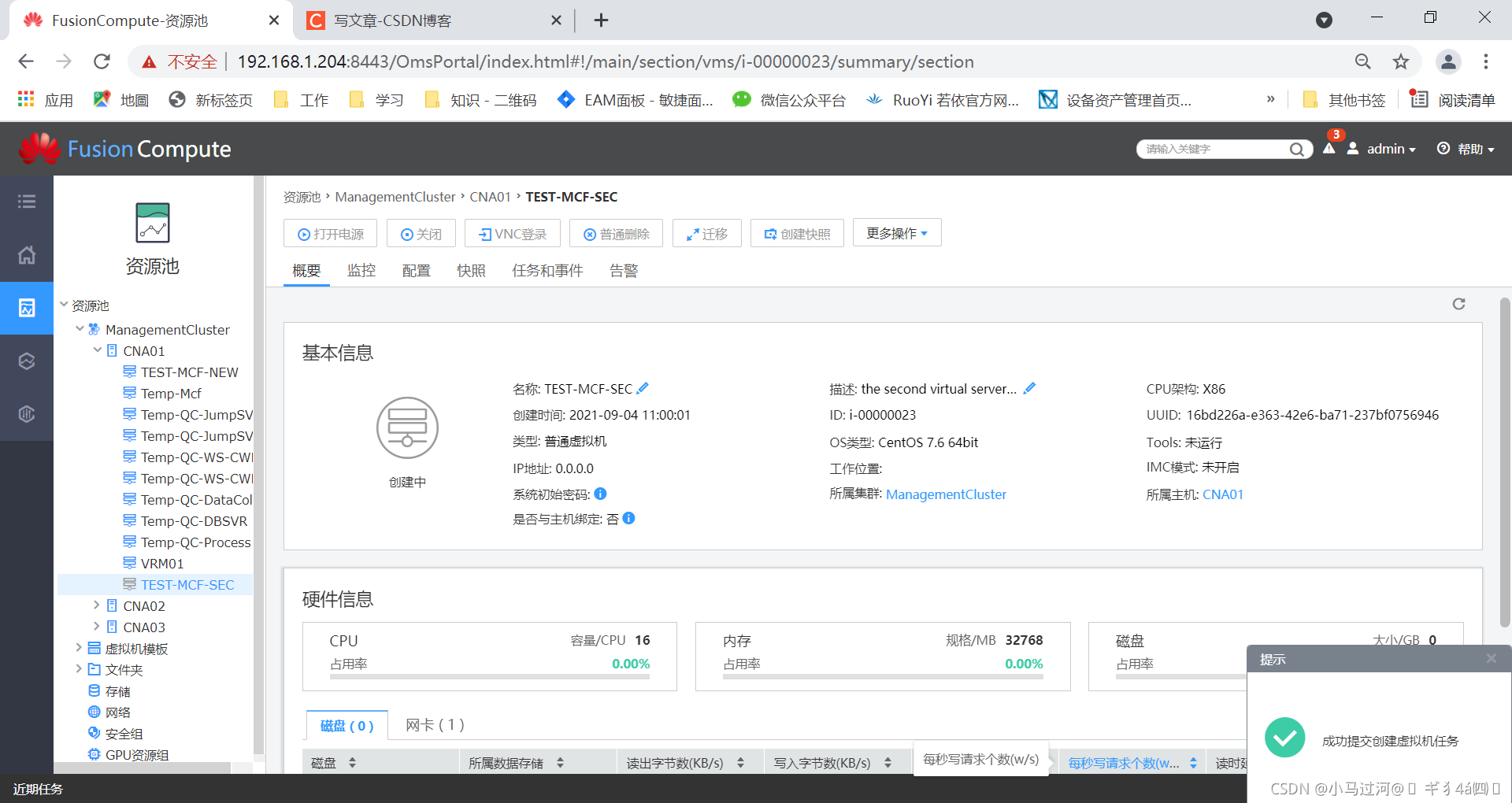The width and height of the screenshot is (1512, 803).
Task: Open the 网卡(1) tab
Action: pos(434,724)
